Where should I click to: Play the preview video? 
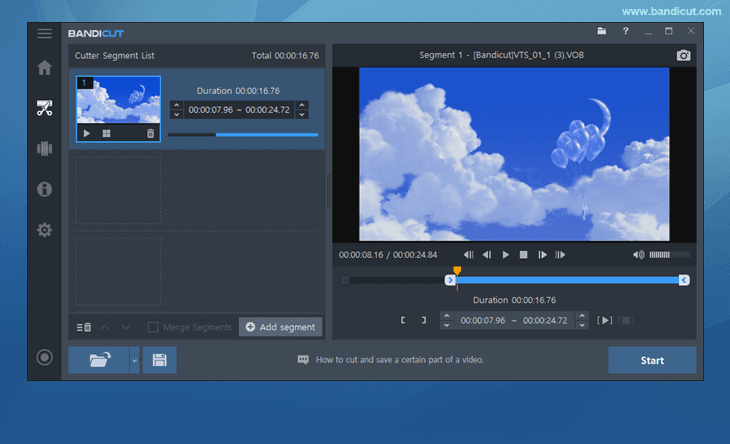[506, 255]
